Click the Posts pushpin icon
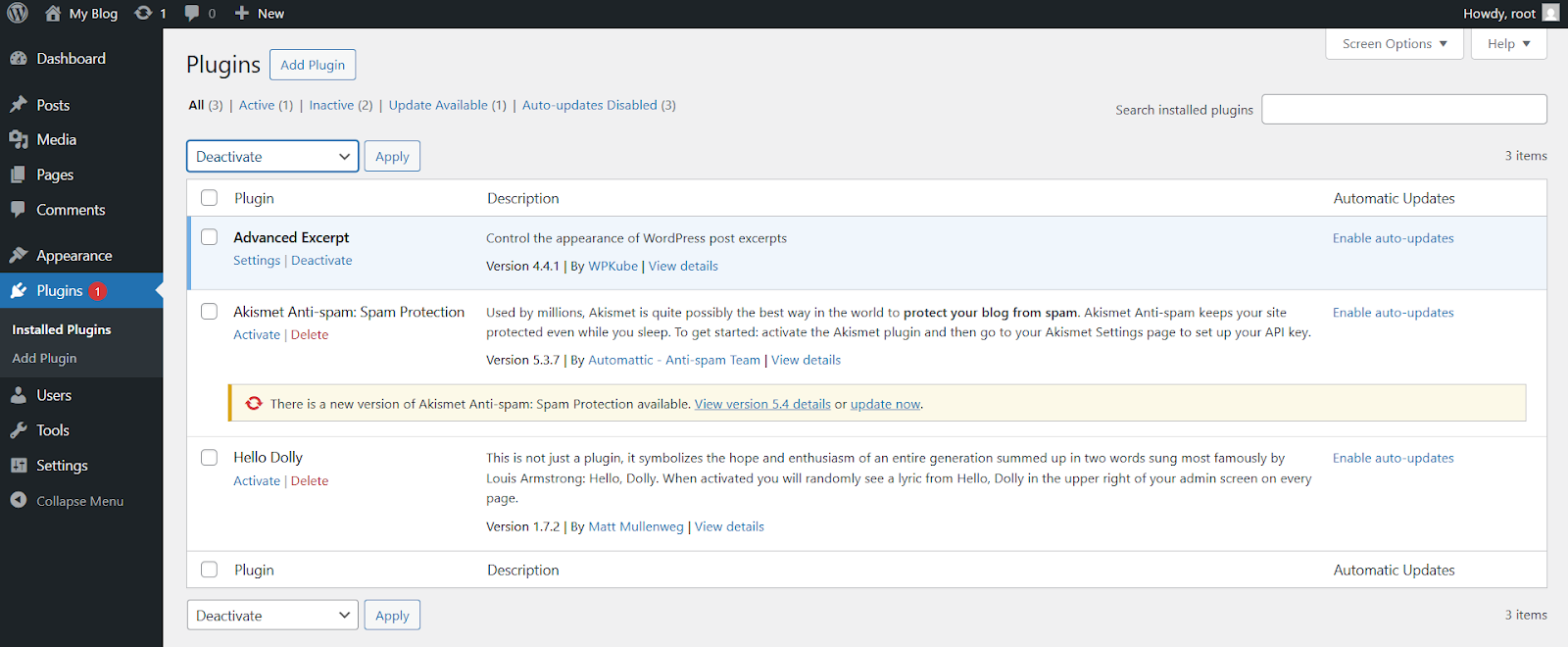The width and height of the screenshot is (1568, 647). (19, 104)
